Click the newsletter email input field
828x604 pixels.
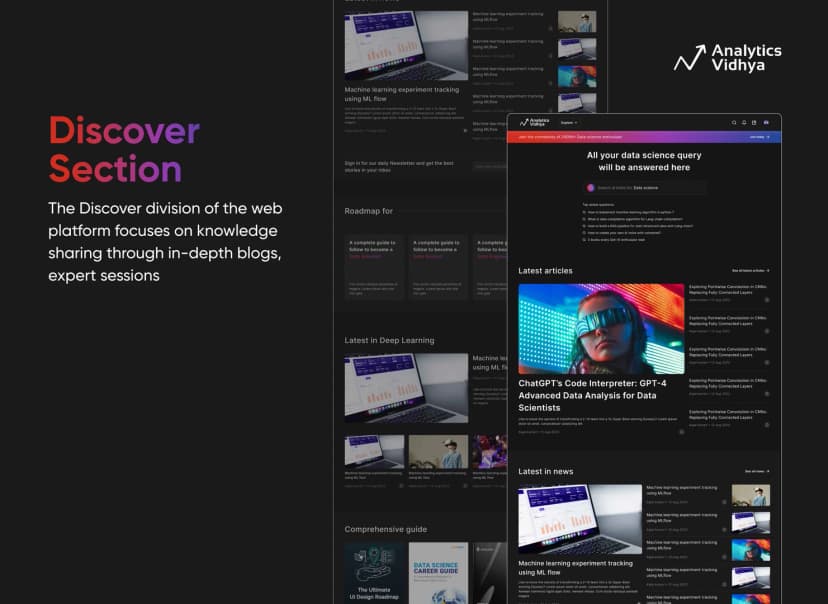tap(488, 166)
